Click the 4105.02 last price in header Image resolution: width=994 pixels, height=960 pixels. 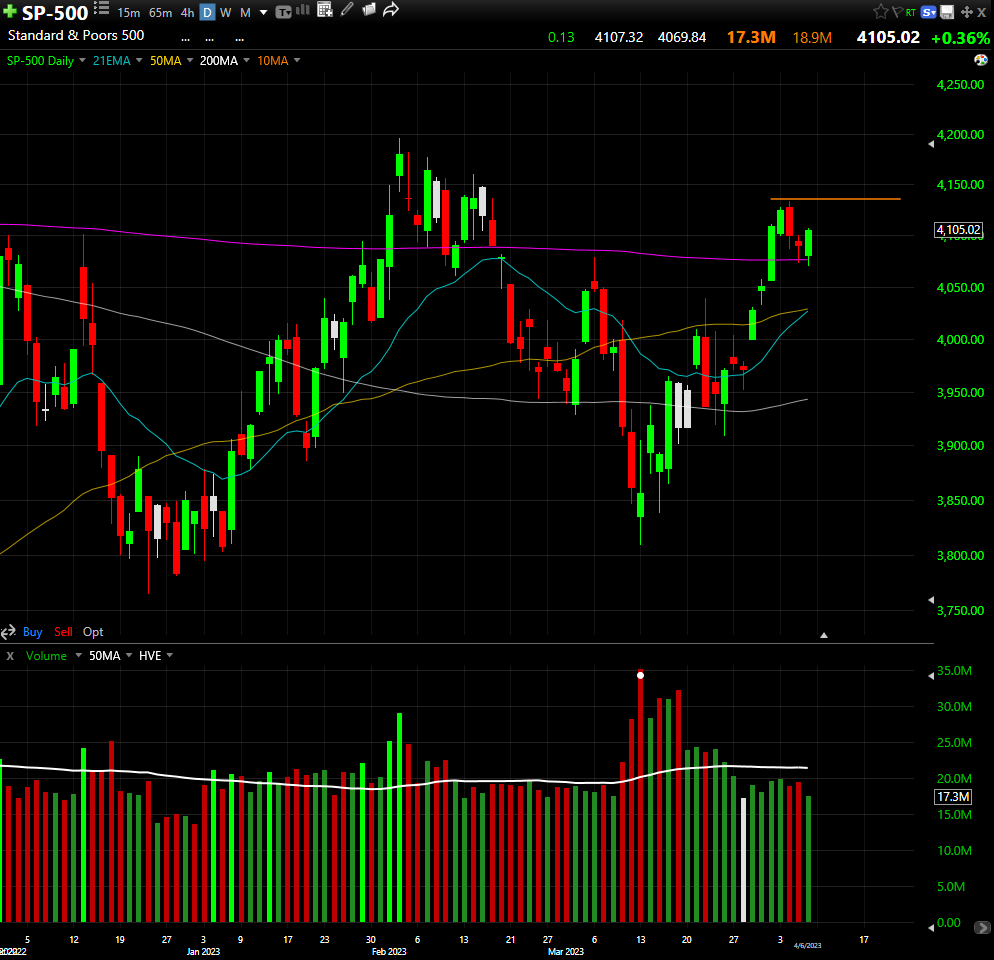click(x=888, y=37)
